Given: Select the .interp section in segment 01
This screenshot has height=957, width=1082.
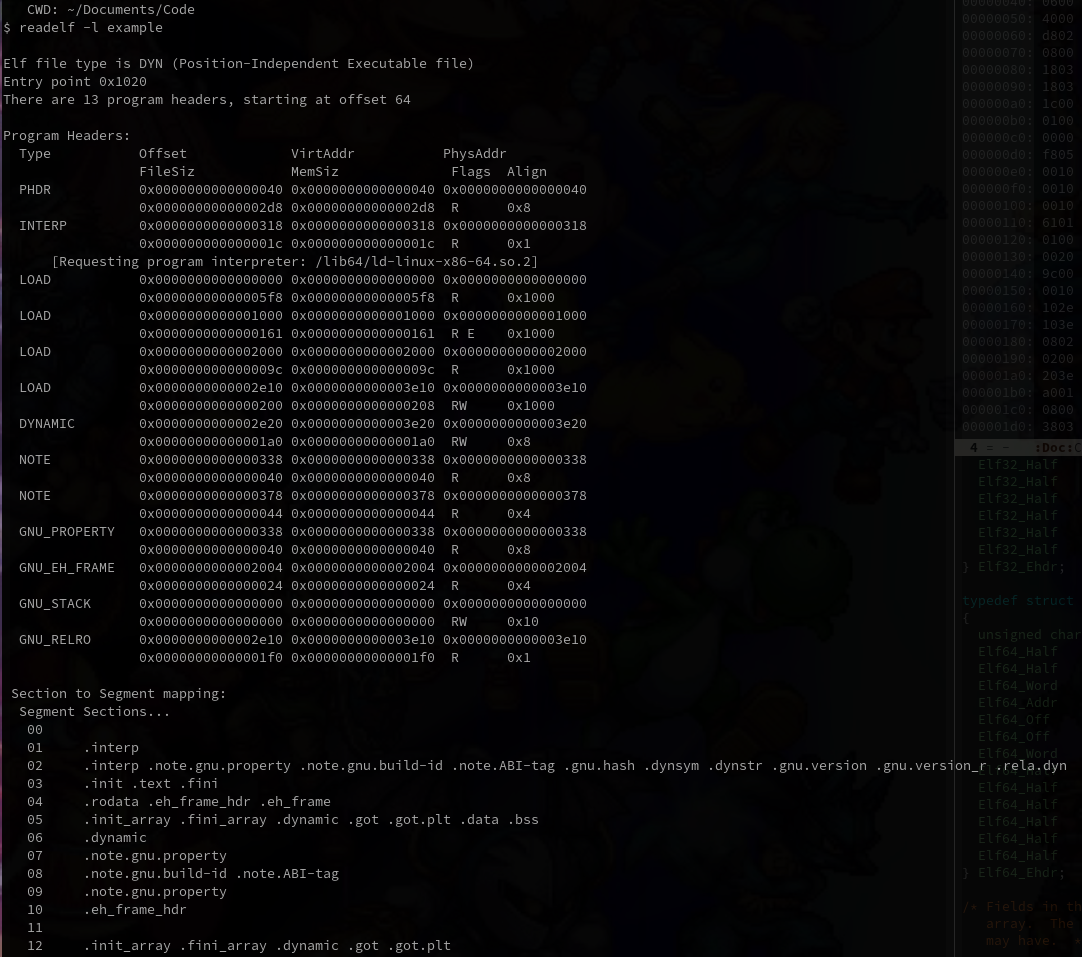Looking at the screenshot, I should point(112,747).
